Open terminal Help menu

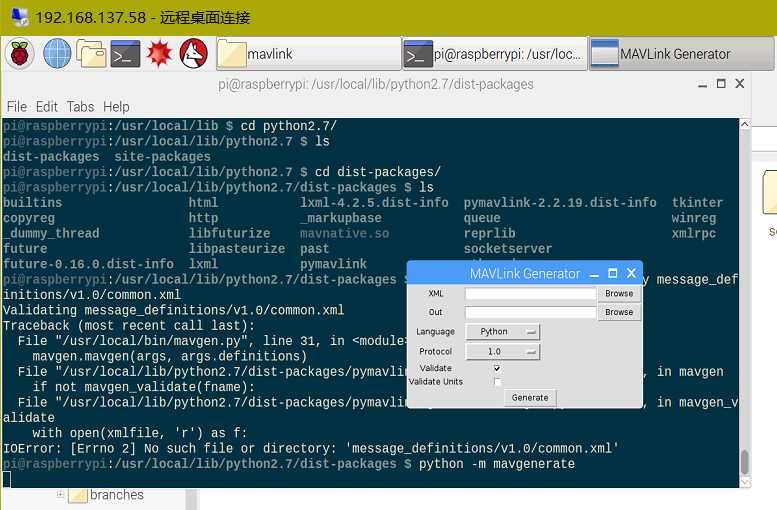click(x=116, y=107)
